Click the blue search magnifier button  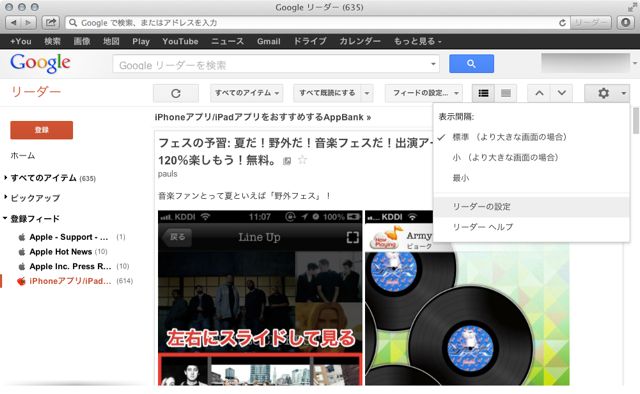[471, 64]
